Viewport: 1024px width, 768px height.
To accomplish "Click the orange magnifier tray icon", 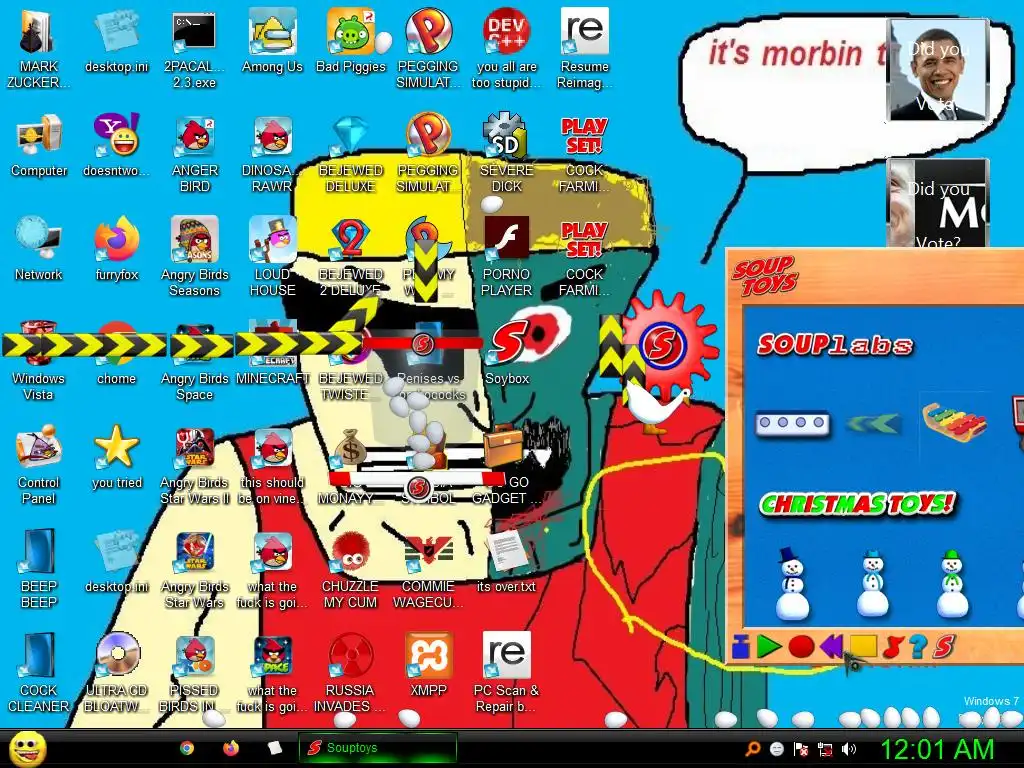I will (753, 749).
